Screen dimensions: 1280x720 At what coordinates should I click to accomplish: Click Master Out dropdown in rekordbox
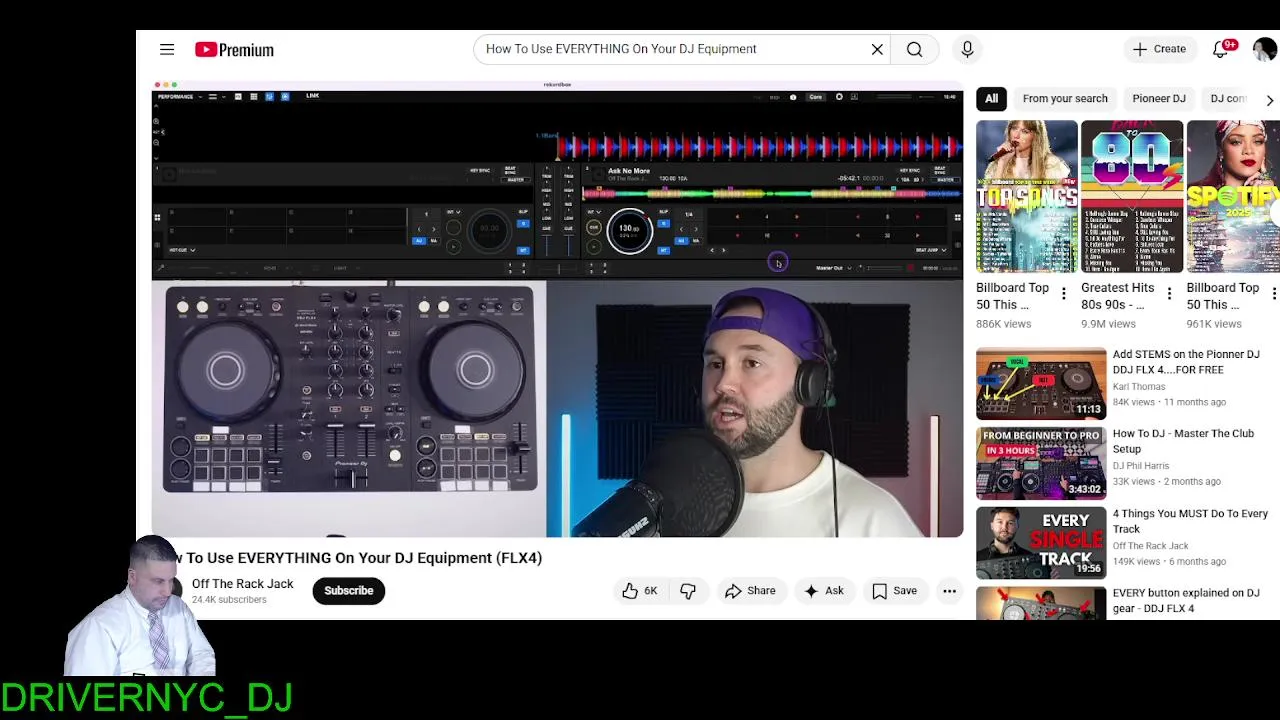(834, 268)
